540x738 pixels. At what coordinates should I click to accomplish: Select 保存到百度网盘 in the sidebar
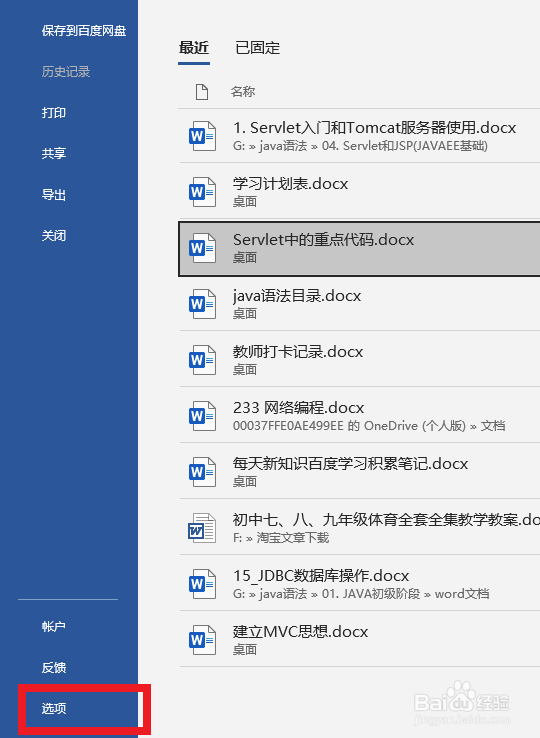coord(84,31)
